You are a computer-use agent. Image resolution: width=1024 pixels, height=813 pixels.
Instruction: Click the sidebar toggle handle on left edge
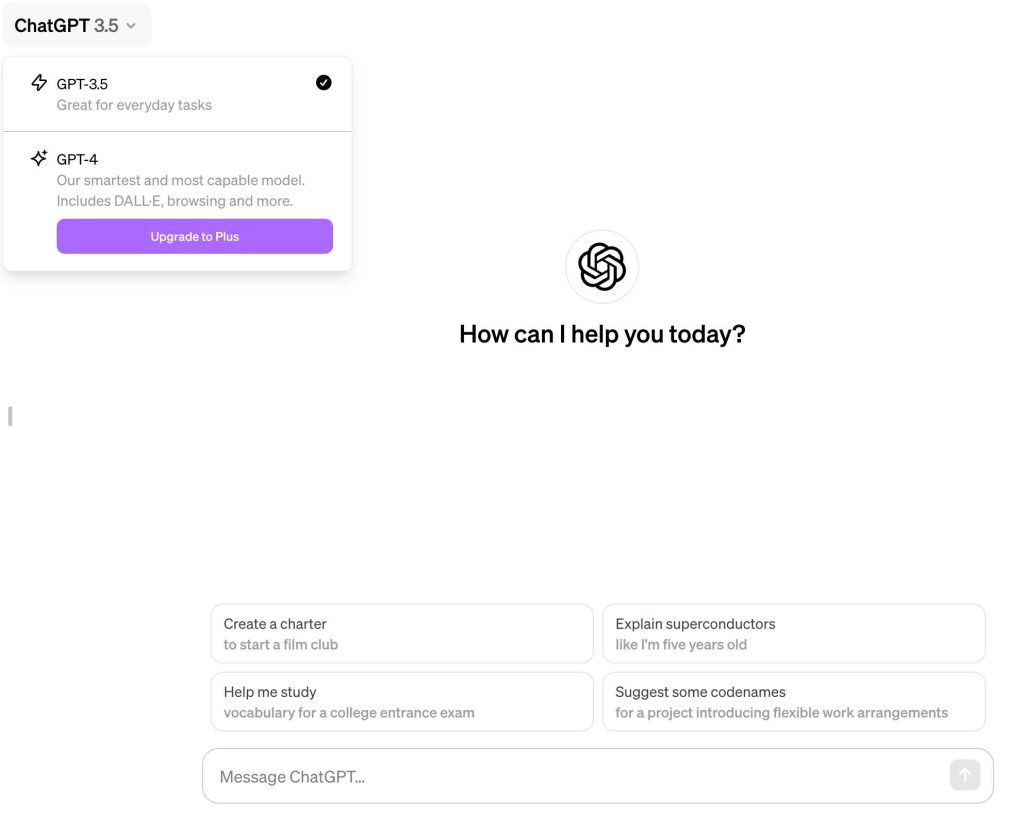pos(10,416)
